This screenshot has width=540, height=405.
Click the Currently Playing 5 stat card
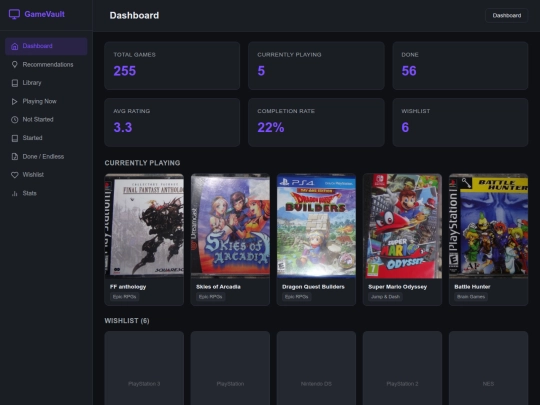pos(316,66)
